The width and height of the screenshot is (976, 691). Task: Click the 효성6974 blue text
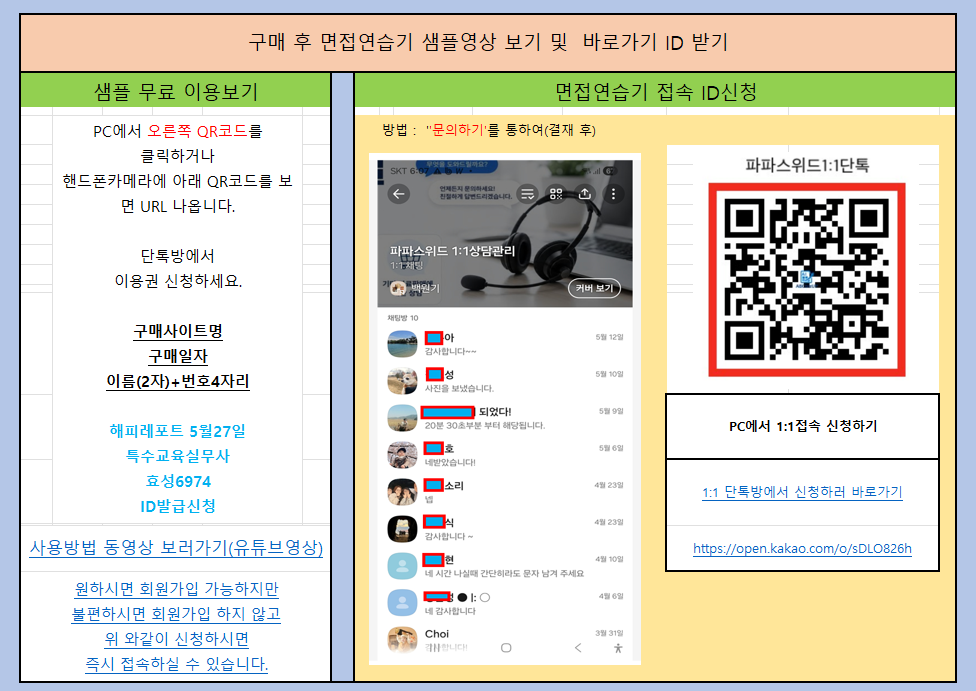tap(178, 481)
